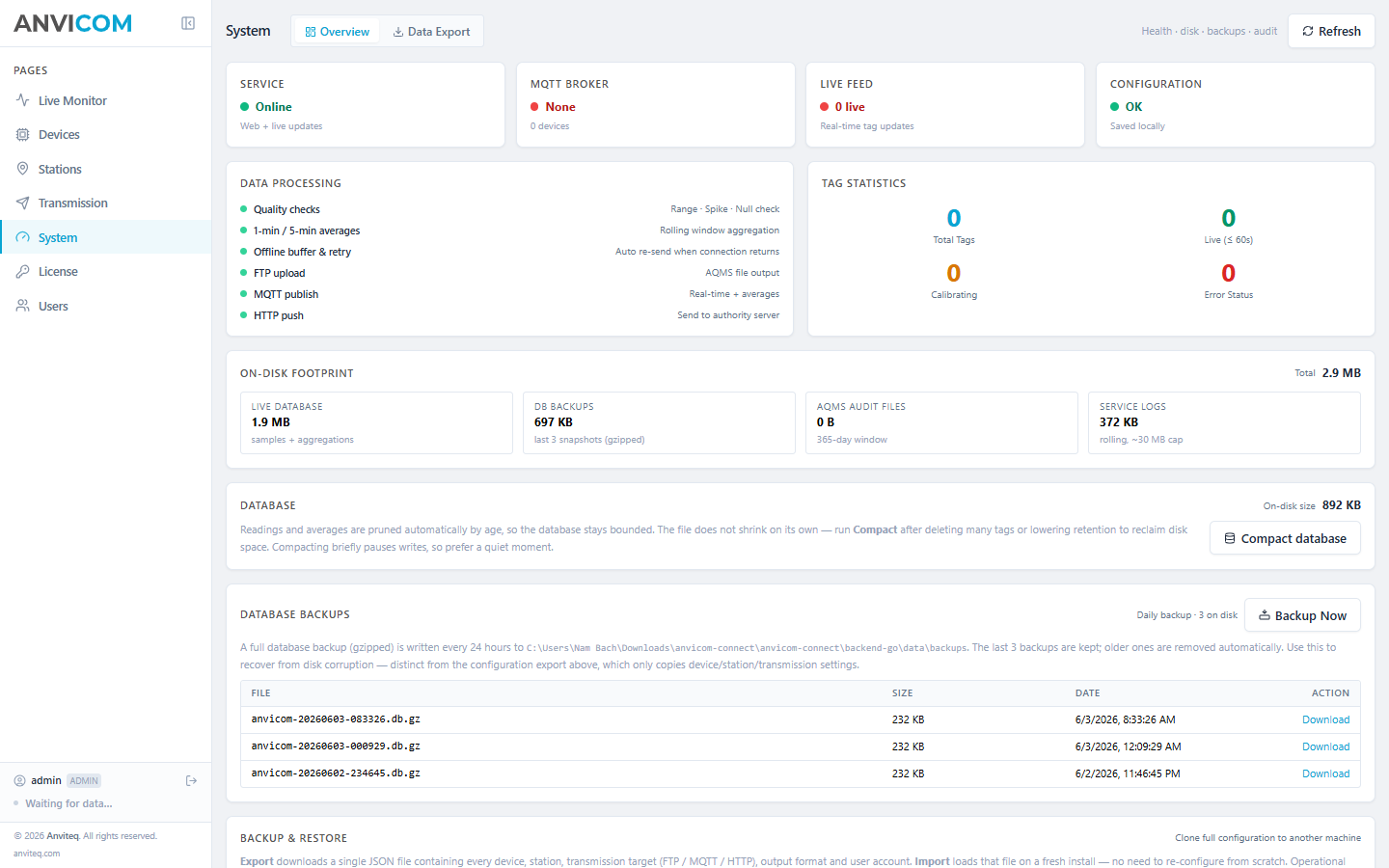
Task: Click the Transmission paper plane icon
Action: [x=22, y=203]
